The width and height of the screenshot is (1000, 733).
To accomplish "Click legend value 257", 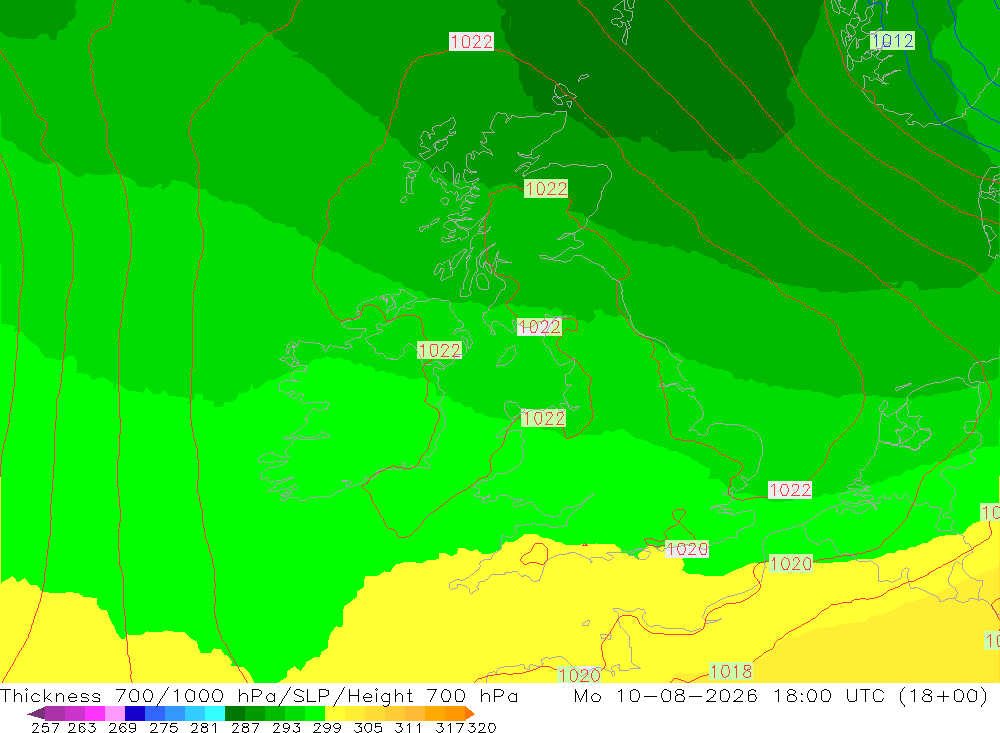I will point(45,728).
